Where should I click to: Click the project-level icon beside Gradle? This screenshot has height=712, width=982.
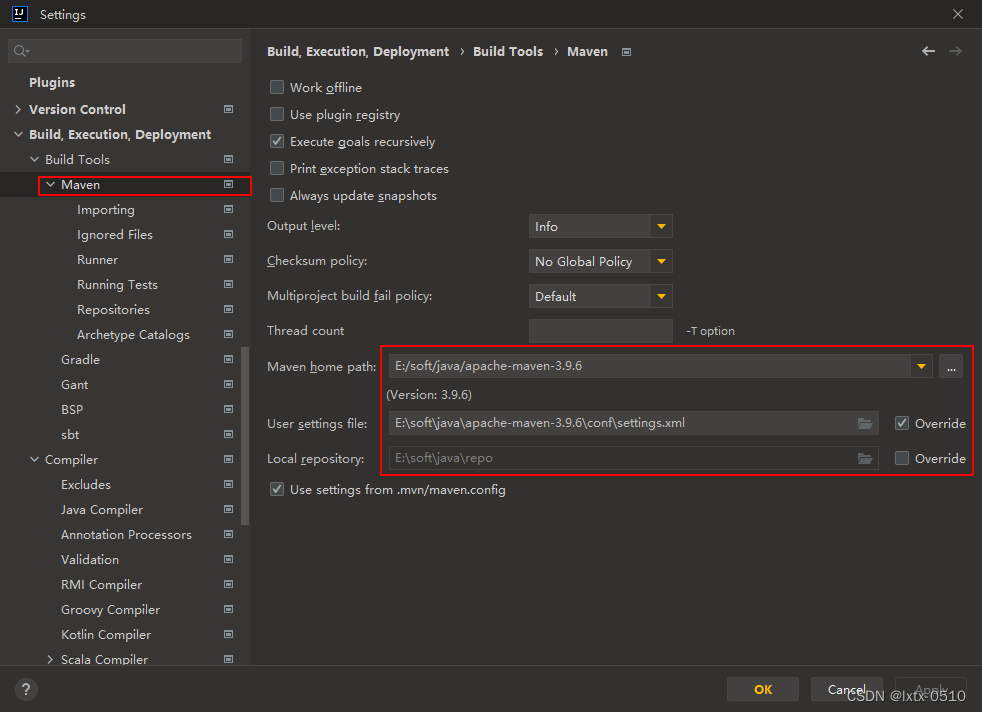tap(229, 359)
